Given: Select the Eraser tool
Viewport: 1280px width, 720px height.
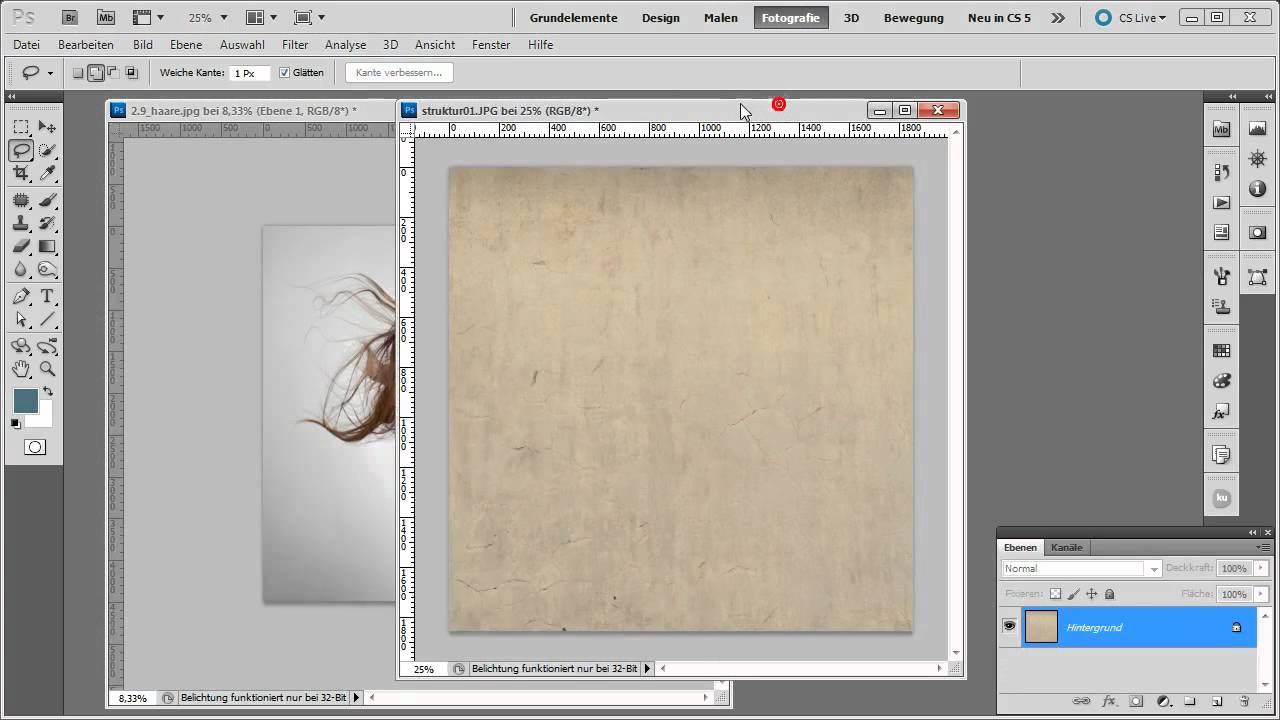Looking at the screenshot, I should tap(21, 246).
